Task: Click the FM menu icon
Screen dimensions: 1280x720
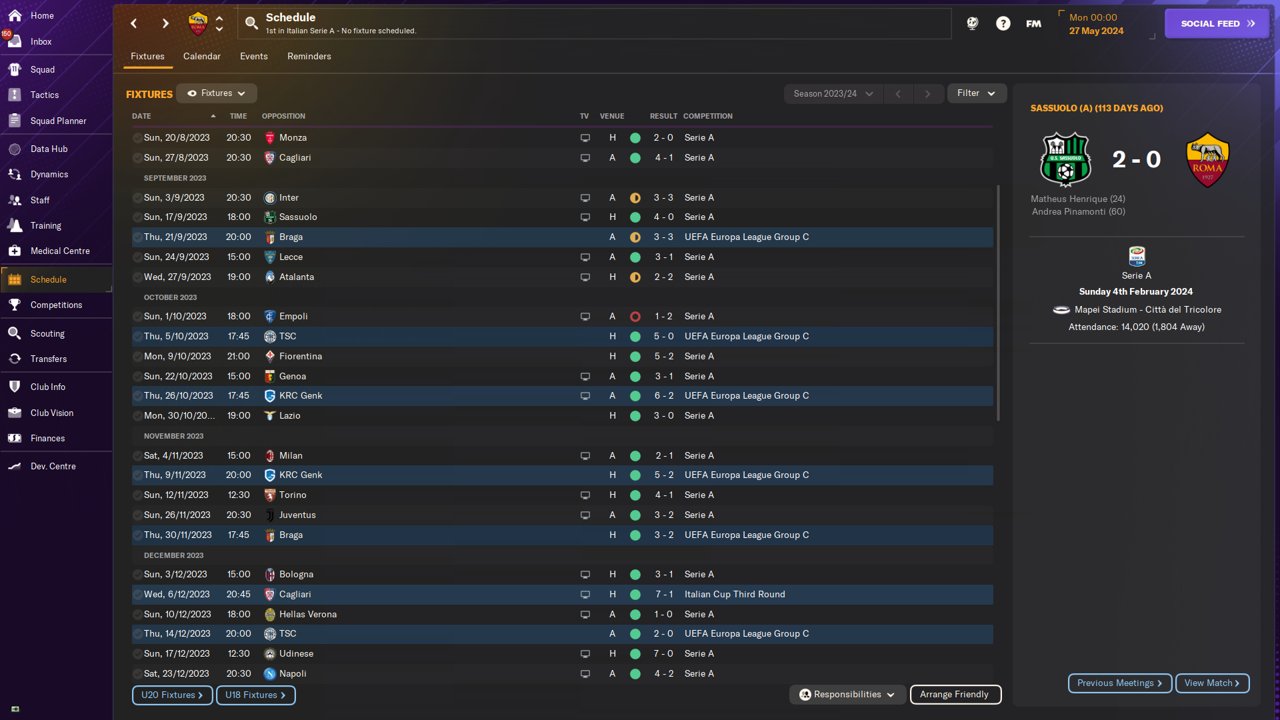Action: point(1034,23)
